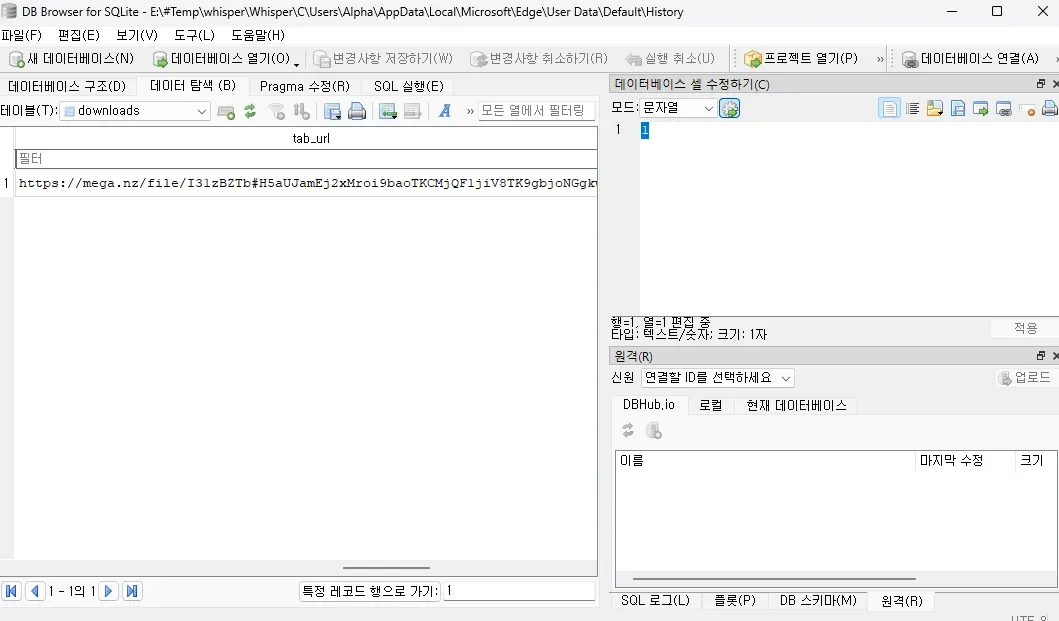The height and width of the screenshot is (621, 1059).
Task: Open the table selector dropdown showing downloads
Action: [x=134, y=111]
